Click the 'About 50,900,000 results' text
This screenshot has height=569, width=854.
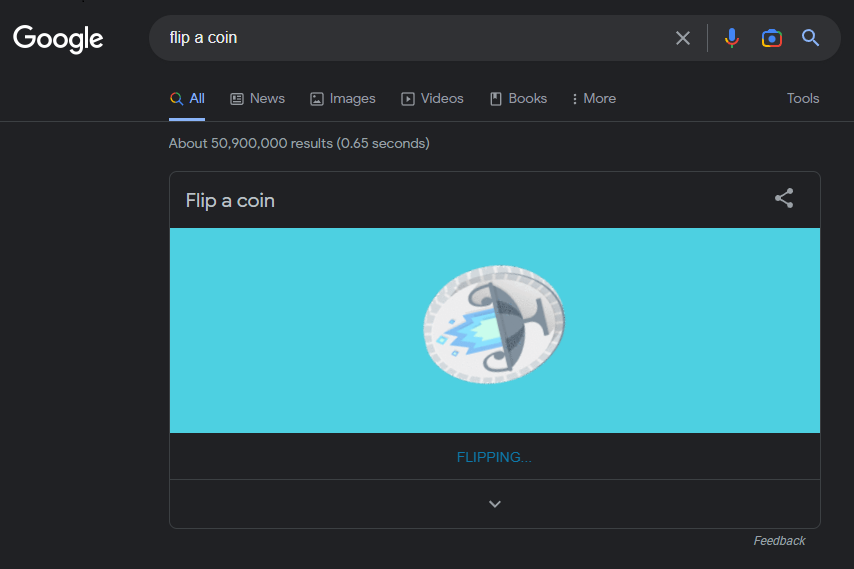299,143
